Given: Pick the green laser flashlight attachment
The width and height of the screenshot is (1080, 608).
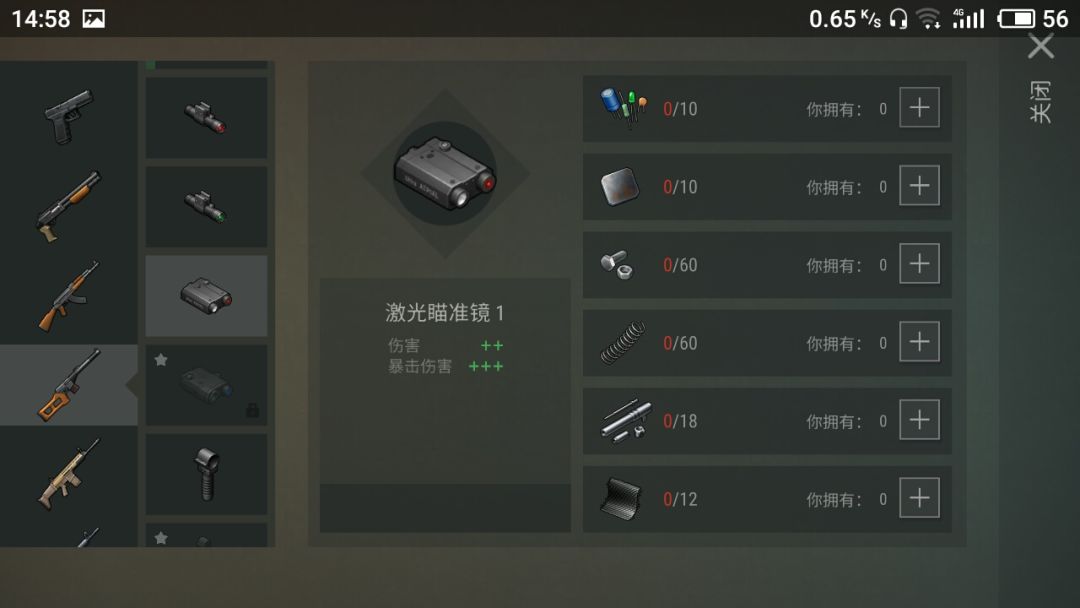Looking at the screenshot, I should 206,207.
